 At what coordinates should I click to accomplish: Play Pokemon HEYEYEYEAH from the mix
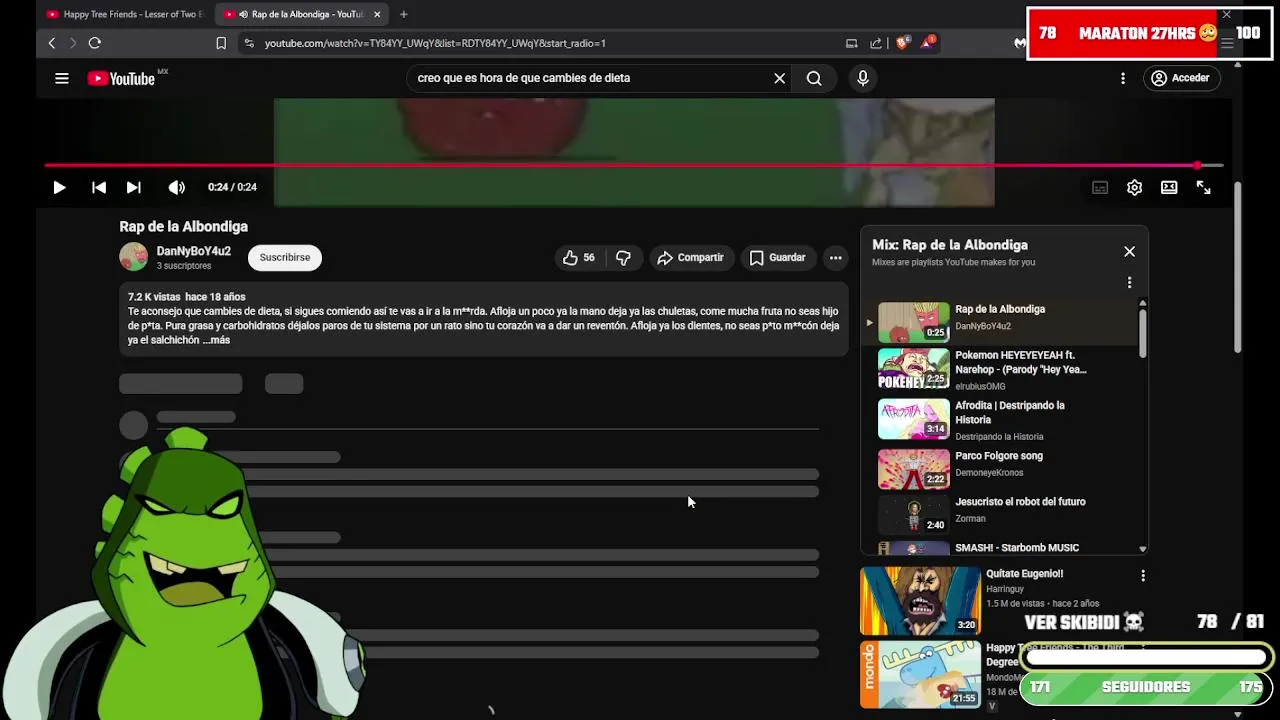click(1000, 369)
